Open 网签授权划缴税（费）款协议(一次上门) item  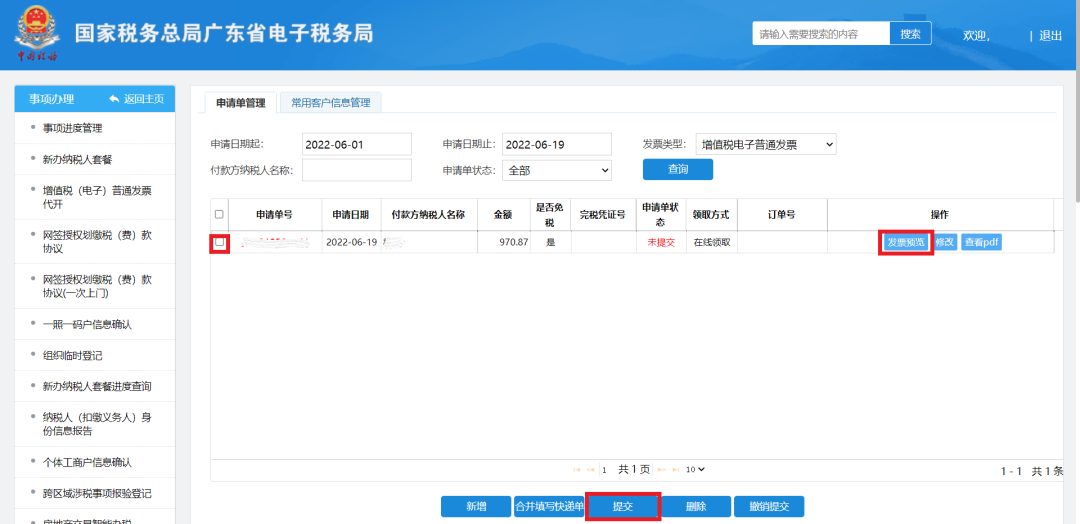97,286
